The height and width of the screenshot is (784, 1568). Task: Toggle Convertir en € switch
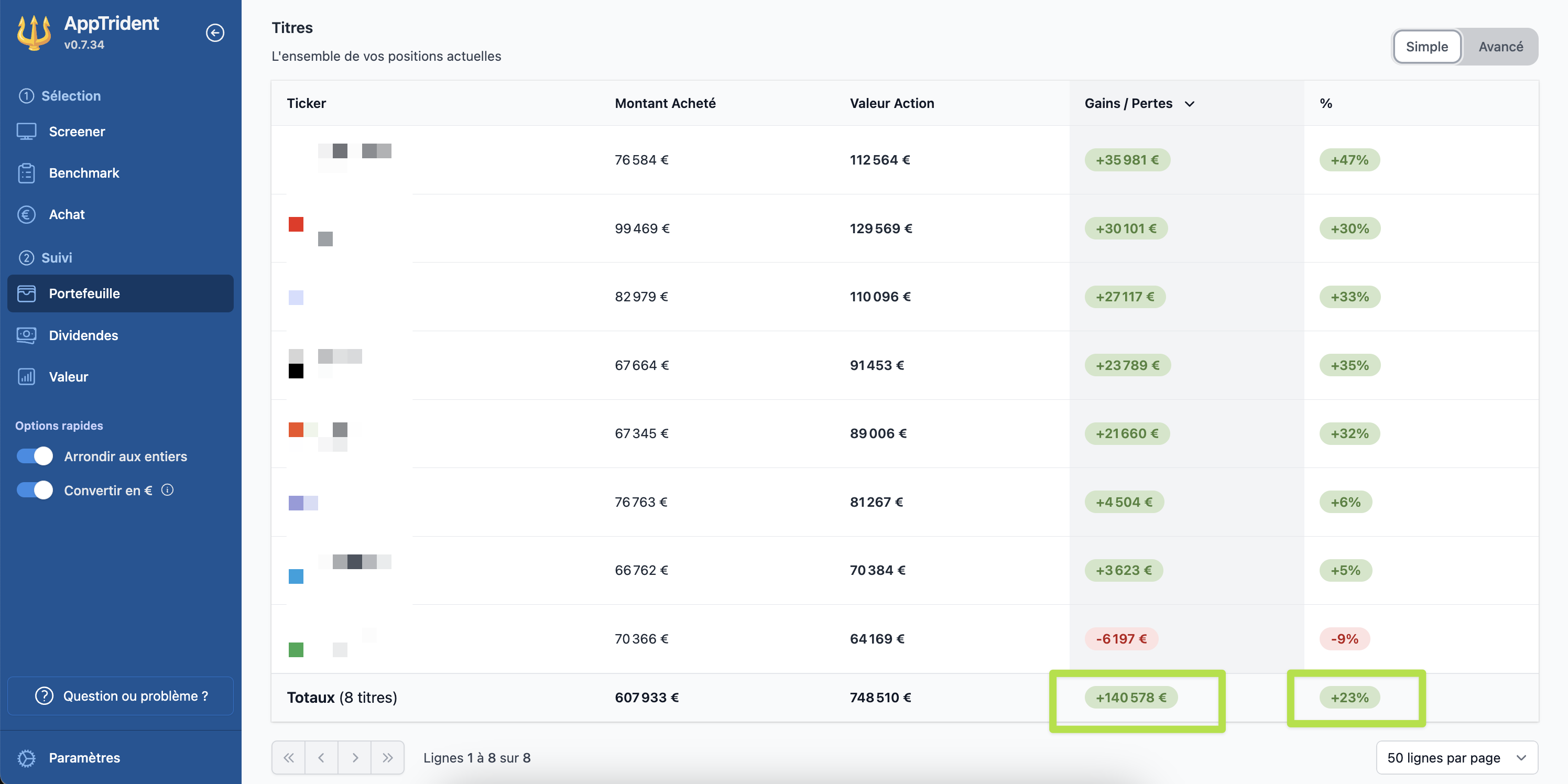click(x=35, y=490)
